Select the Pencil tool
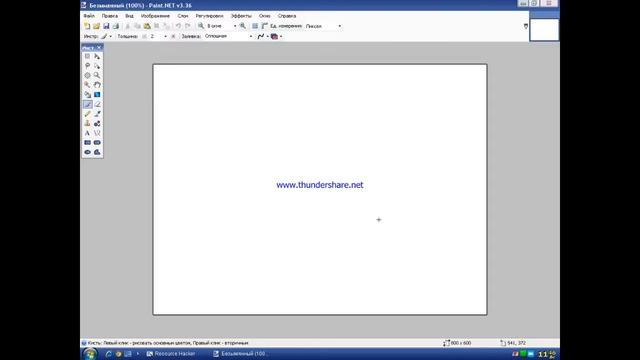The width and height of the screenshot is (640, 360). (x=87, y=114)
